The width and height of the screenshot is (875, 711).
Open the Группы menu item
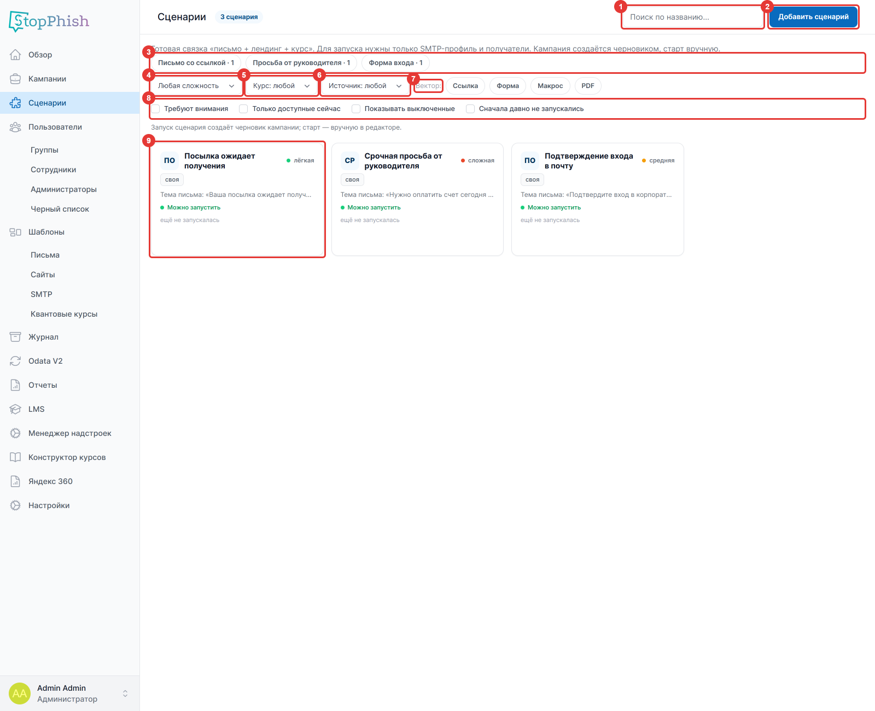44,150
